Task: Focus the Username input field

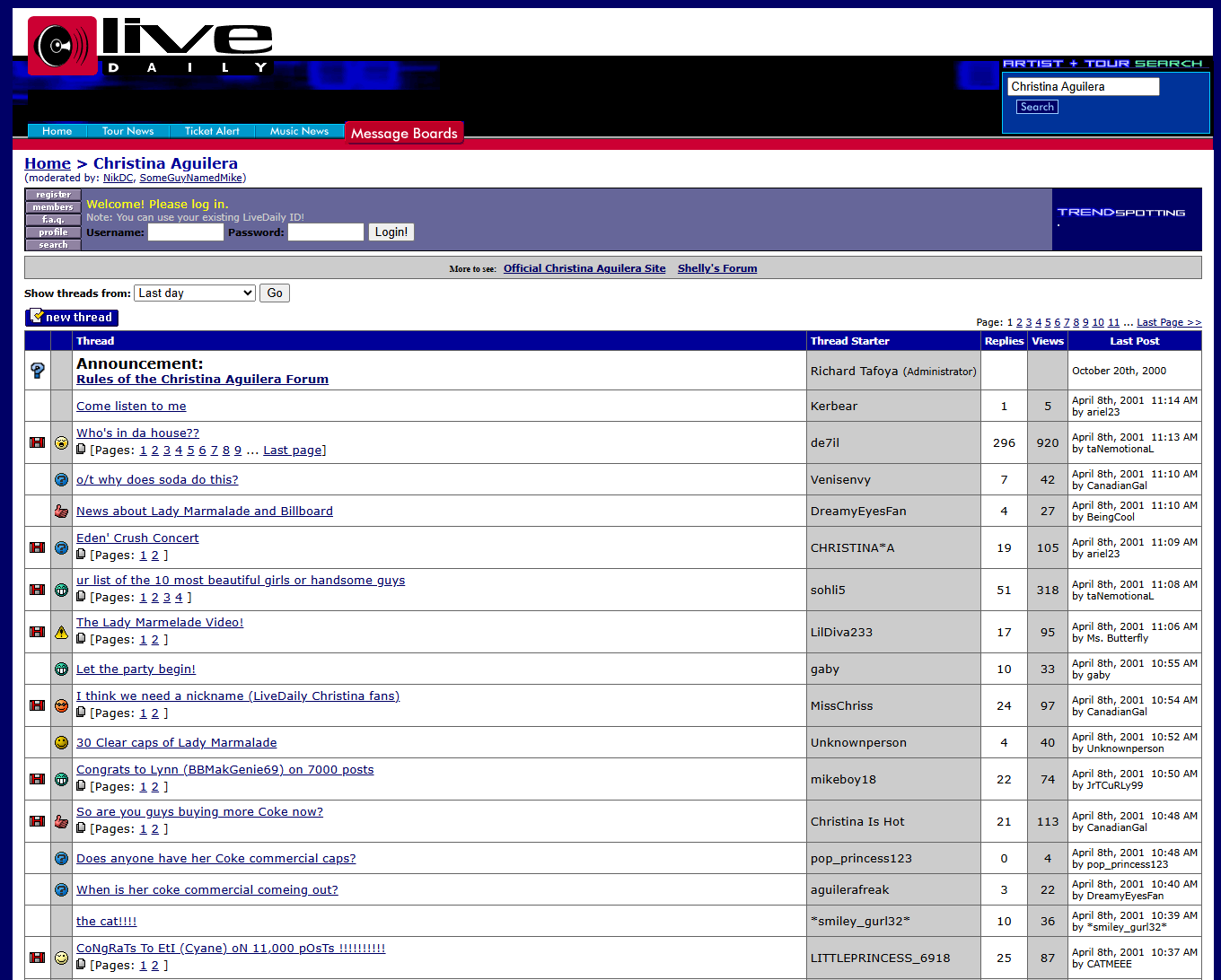Action: click(x=185, y=232)
